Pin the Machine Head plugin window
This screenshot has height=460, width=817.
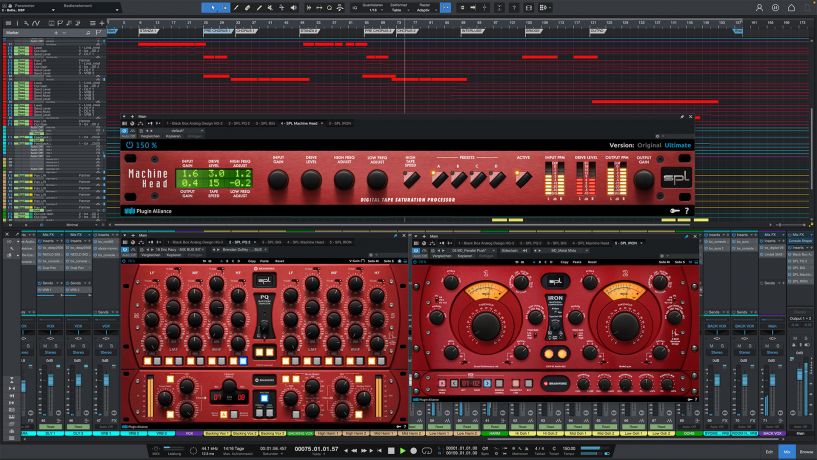point(682,117)
